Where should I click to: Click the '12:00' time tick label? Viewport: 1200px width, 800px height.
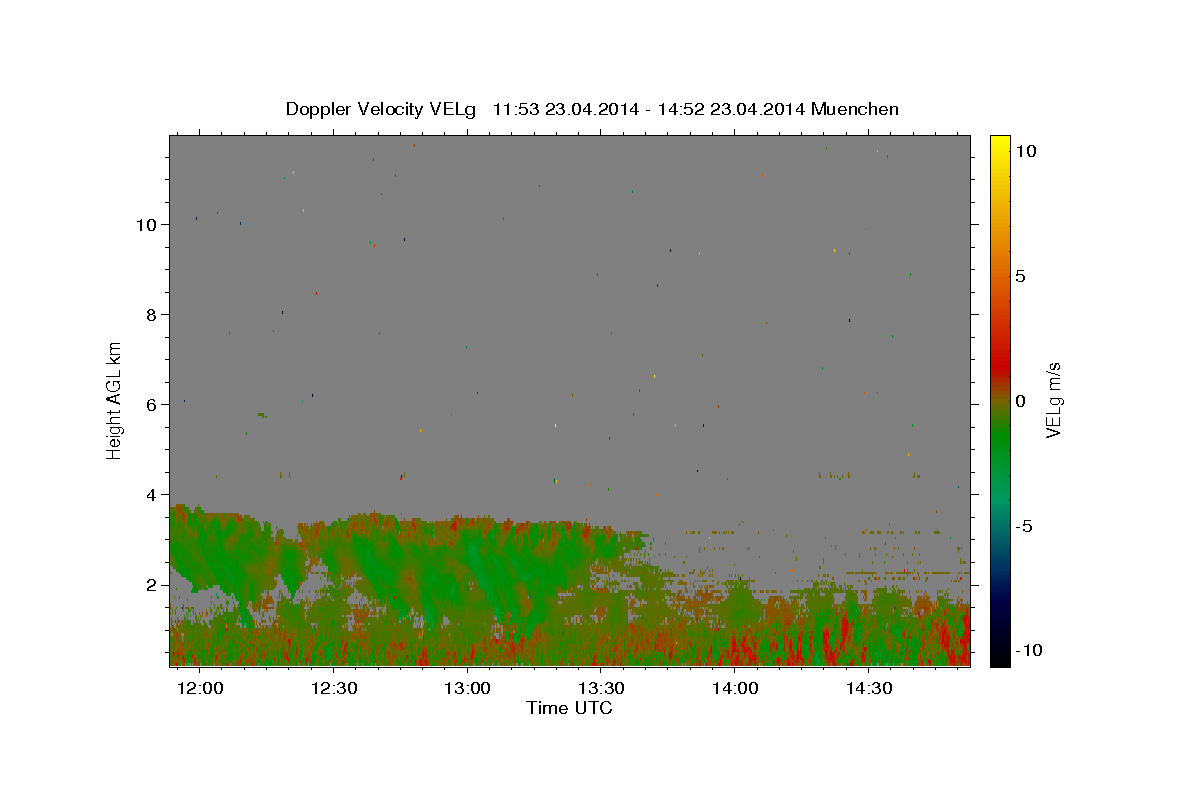point(200,689)
